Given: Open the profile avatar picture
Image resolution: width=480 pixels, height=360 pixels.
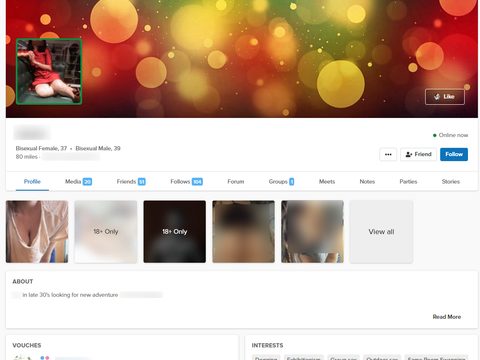Looking at the screenshot, I should [49, 71].
